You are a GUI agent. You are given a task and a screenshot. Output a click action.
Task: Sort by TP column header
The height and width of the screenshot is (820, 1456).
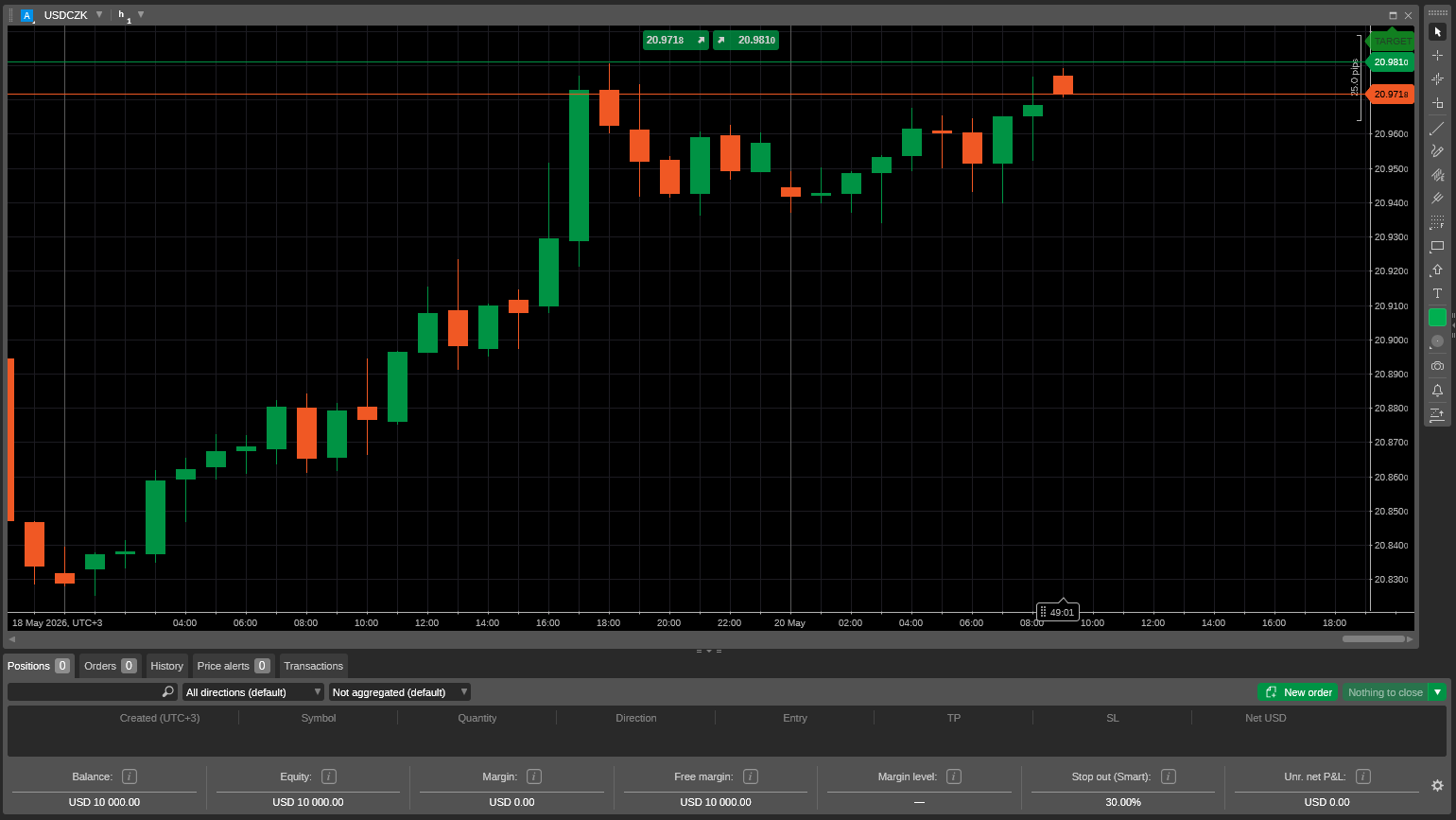click(x=954, y=718)
